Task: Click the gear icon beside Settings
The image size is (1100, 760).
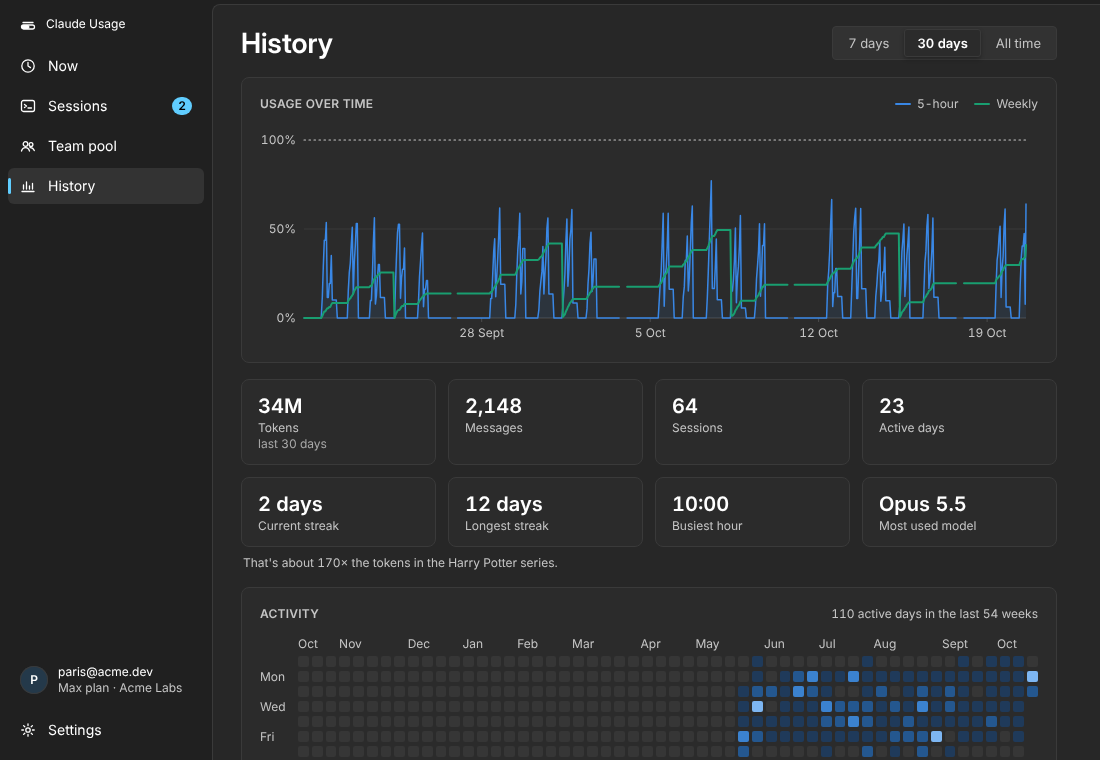Action: point(28,730)
